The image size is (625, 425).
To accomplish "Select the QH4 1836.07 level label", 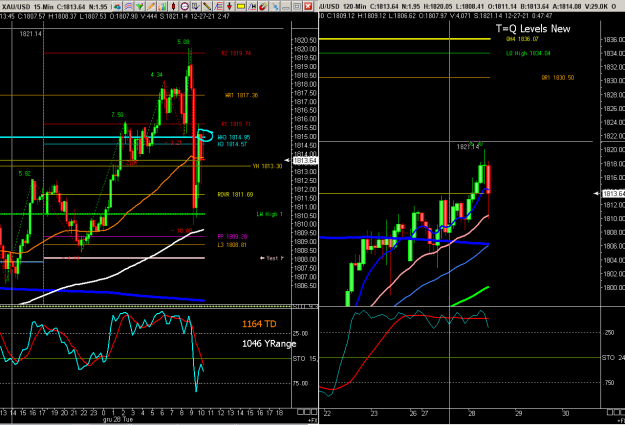I will coord(522,39).
